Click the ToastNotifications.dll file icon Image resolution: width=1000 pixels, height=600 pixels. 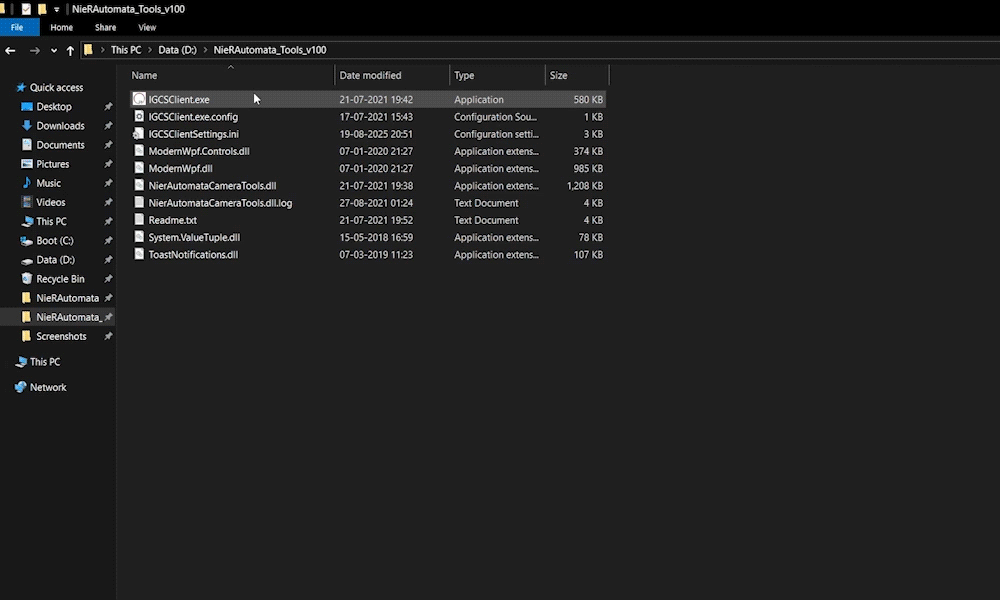[139, 254]
